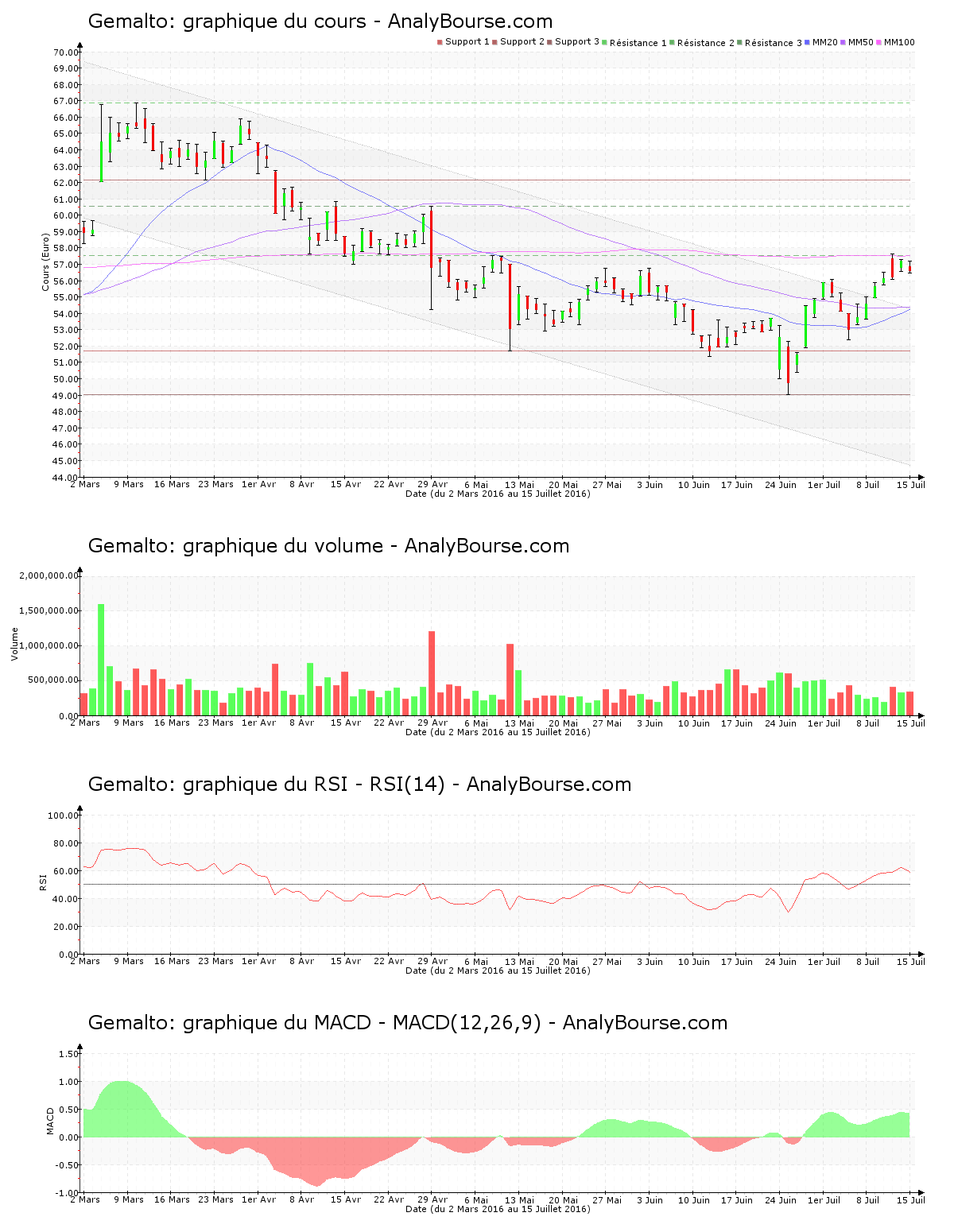Click the Support 1 legend color swatch

click(440, 42)
